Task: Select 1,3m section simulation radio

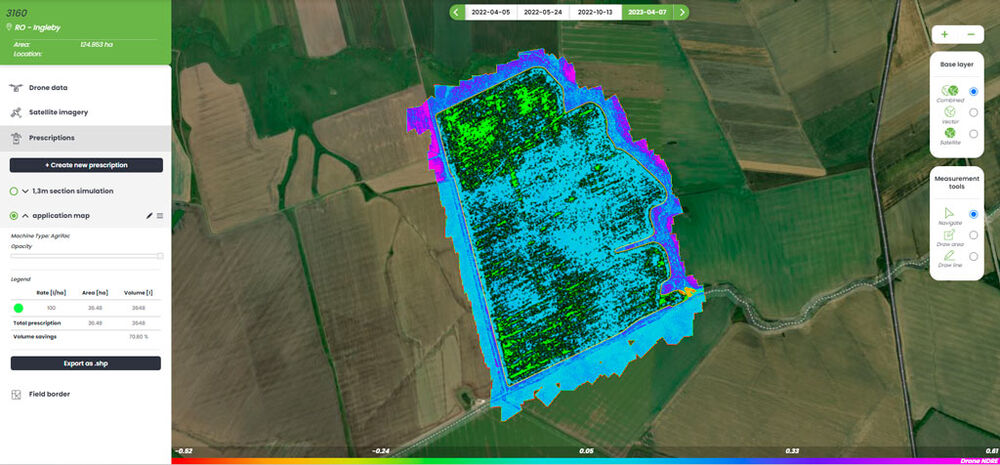Action: (14, 191)
